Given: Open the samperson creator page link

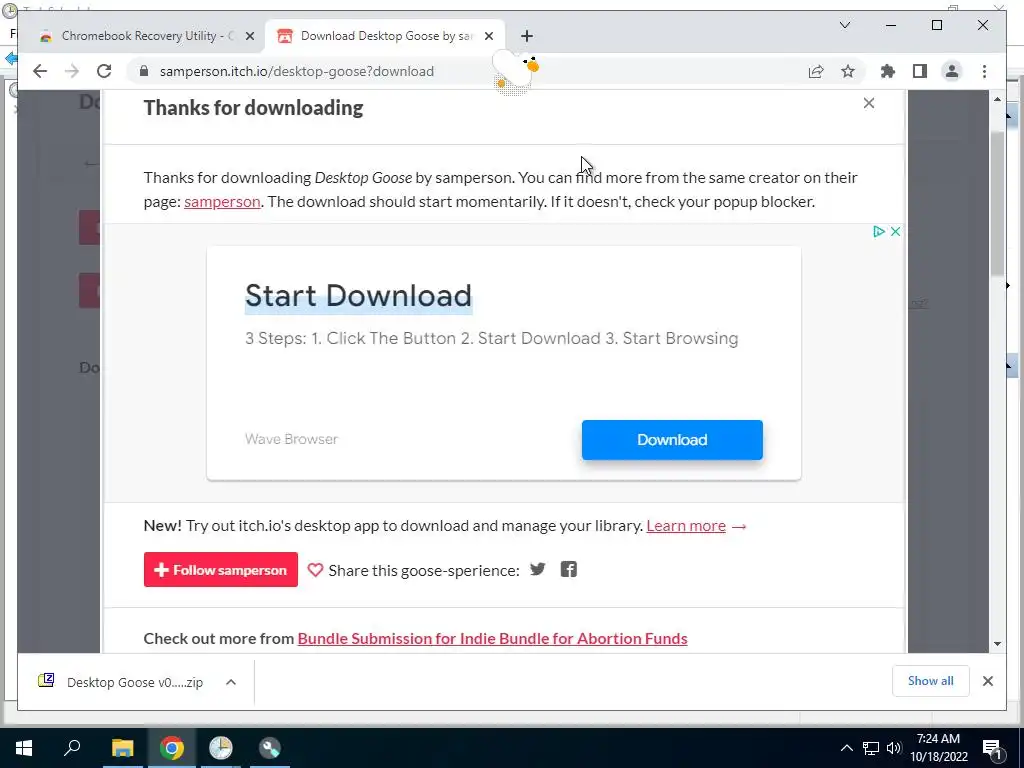Looking at the screenshot, I should [x=222, y=202].
